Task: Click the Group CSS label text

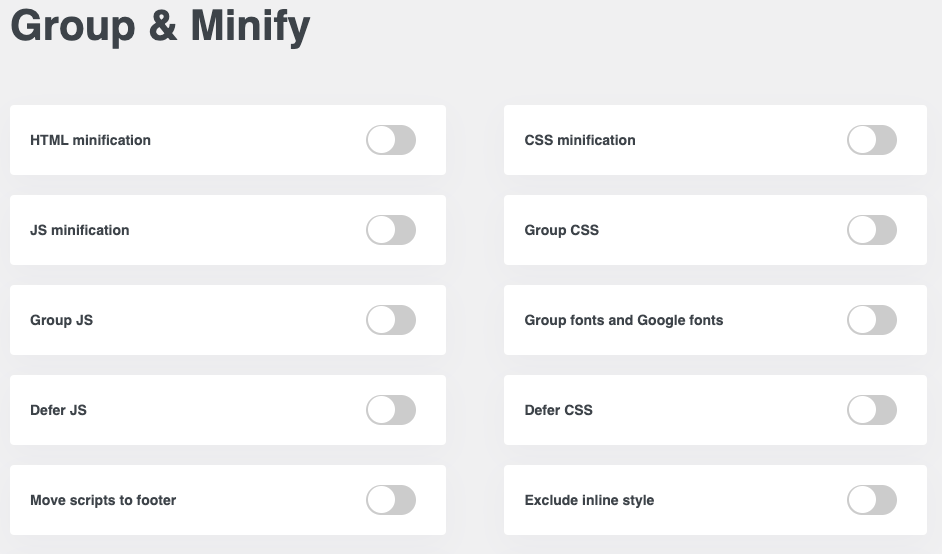Action: [x=562, y=230]
